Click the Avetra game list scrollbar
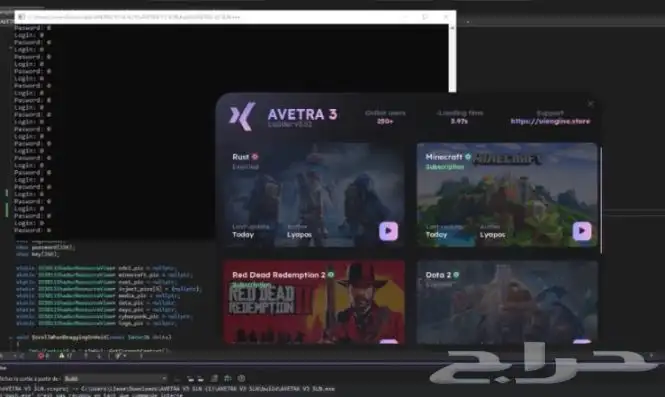 [x=601, y=199]
